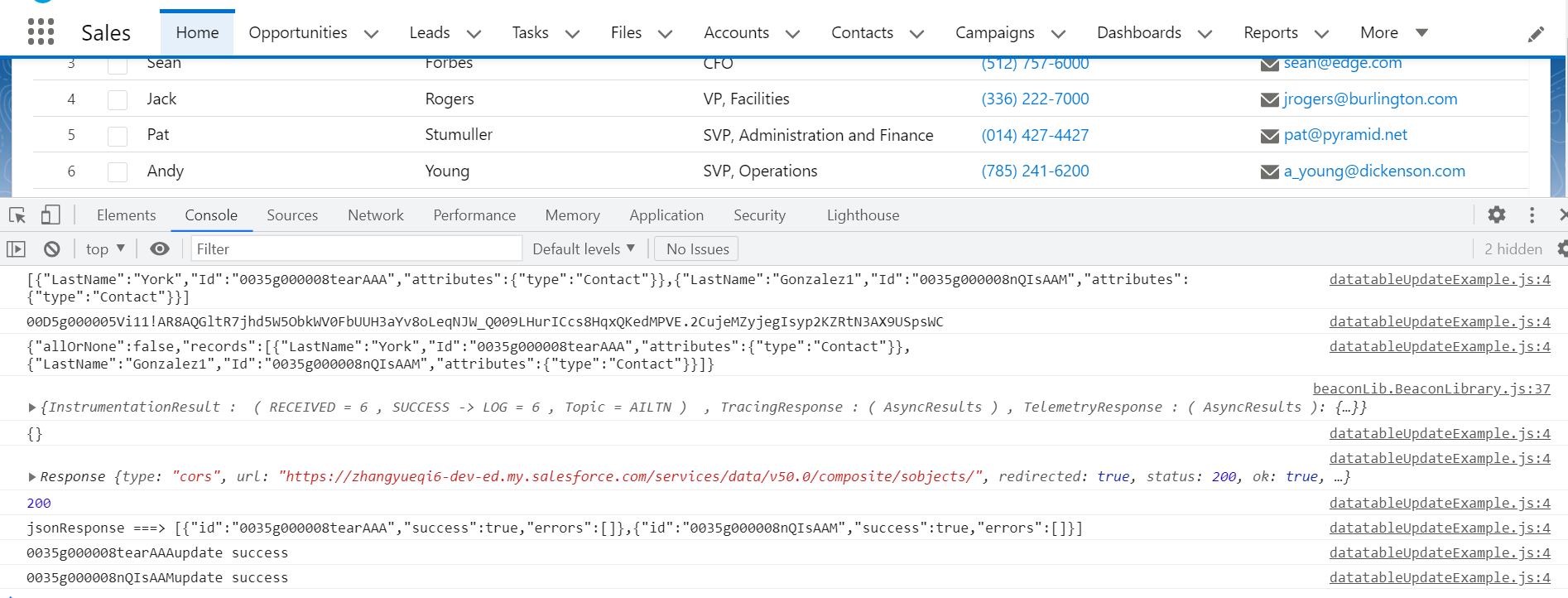Expand the Reports nav dropdown arrow
The image size is (1568, 598).
click(1322, 34)
